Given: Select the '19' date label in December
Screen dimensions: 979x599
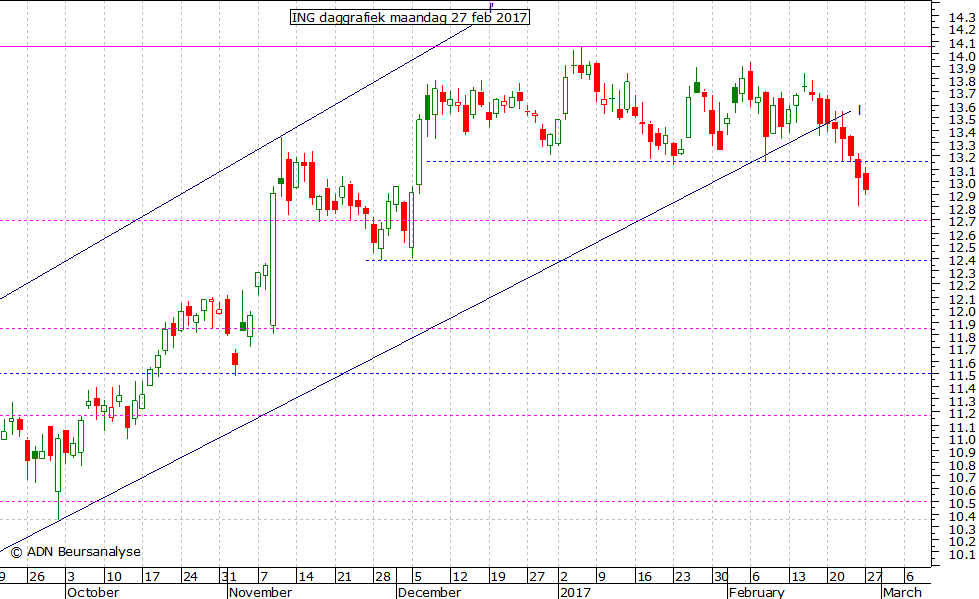Looking at the screenshot, I should coord(498,576).
